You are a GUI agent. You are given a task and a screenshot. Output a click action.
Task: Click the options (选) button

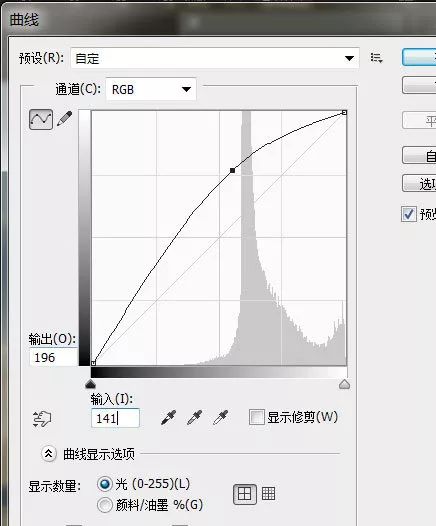point(419,183)
